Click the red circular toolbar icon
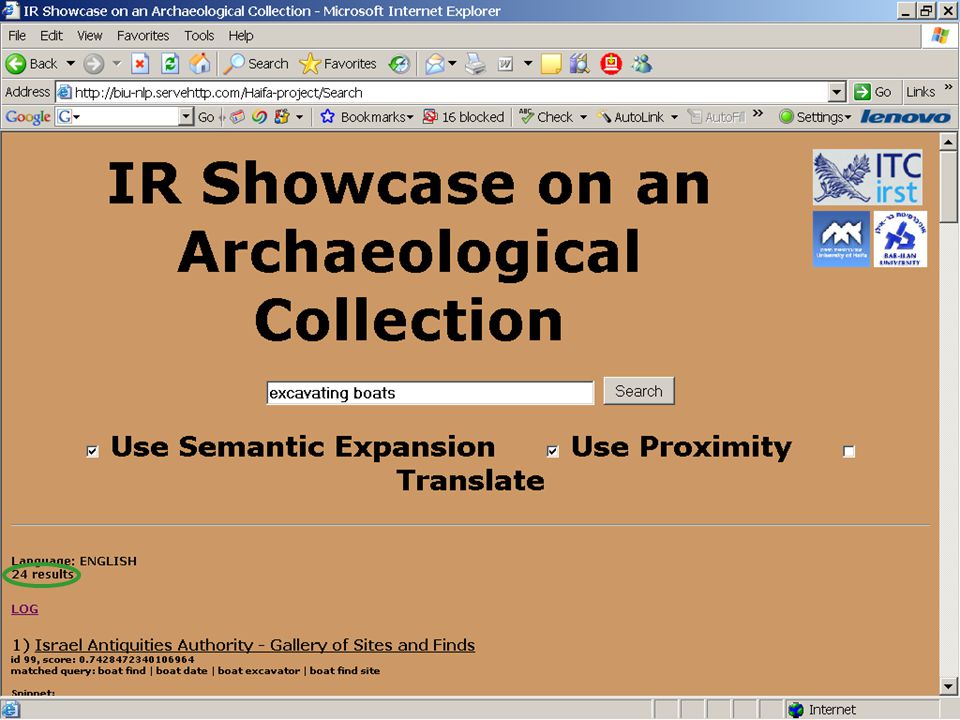Image resolution: width=960 pixels, height=720 pixels. [611, 64]
